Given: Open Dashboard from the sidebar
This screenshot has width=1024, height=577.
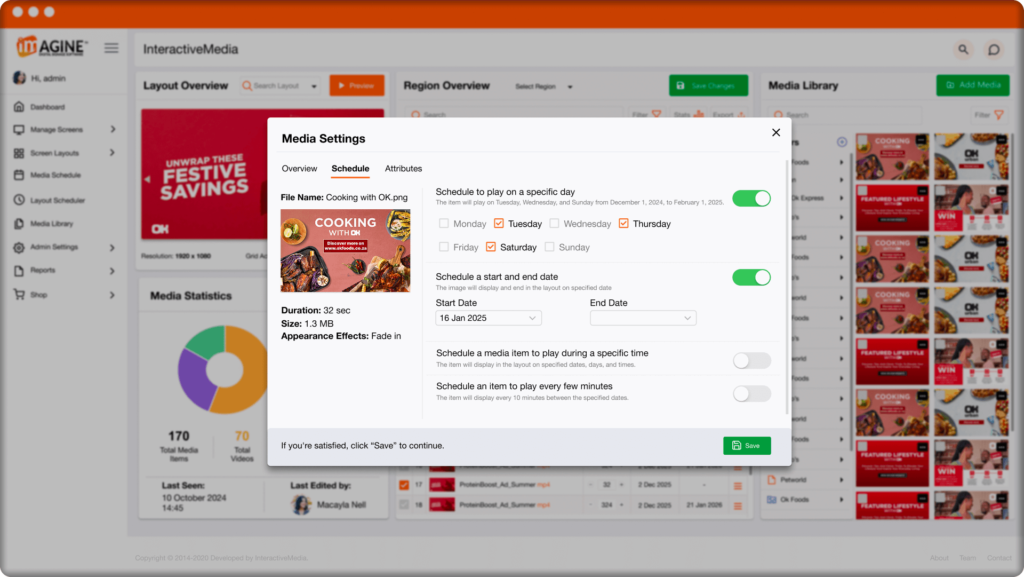Looking at the screenshot, I should (x=47, y=107).
